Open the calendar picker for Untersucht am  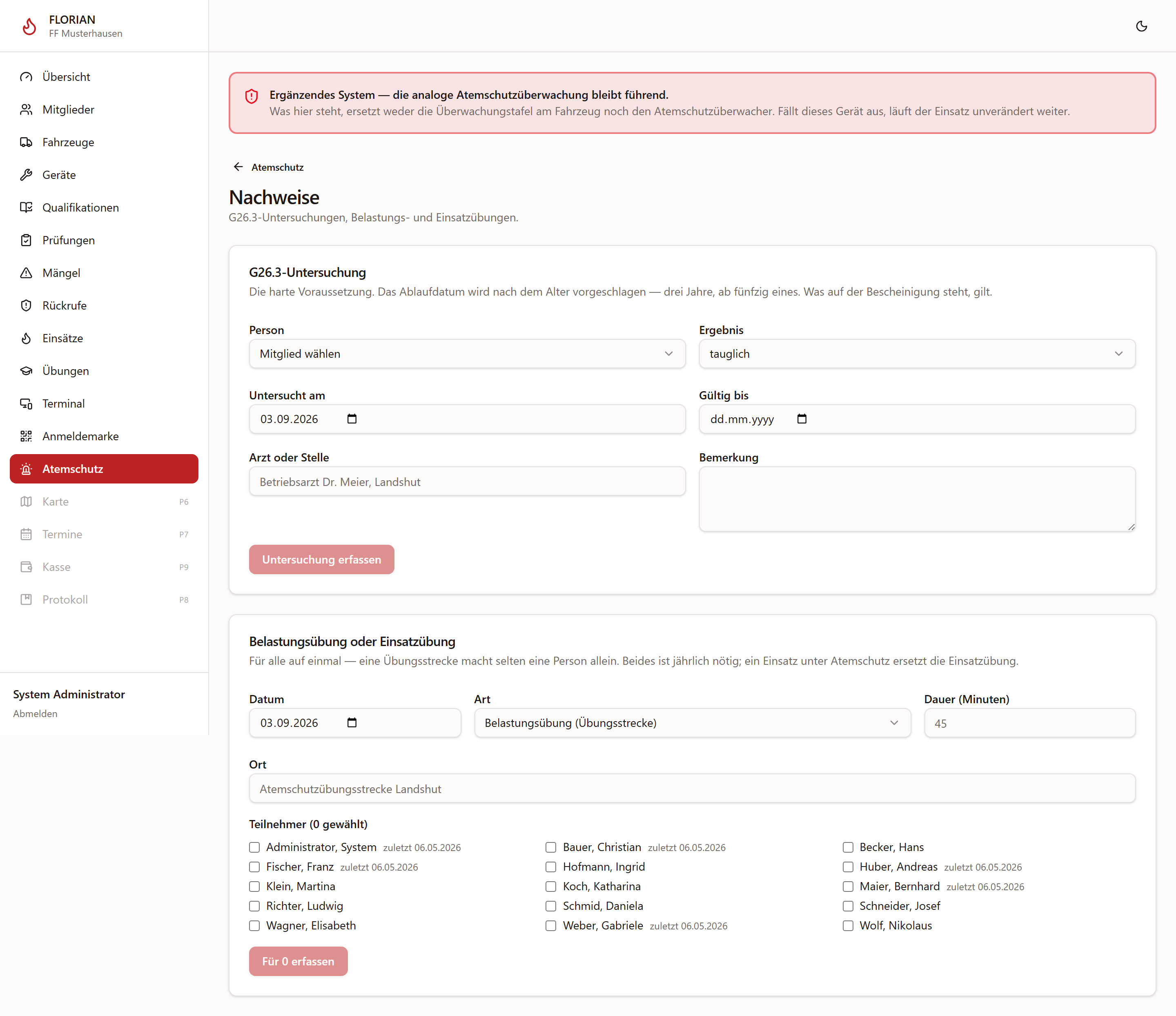coord(352,419)
